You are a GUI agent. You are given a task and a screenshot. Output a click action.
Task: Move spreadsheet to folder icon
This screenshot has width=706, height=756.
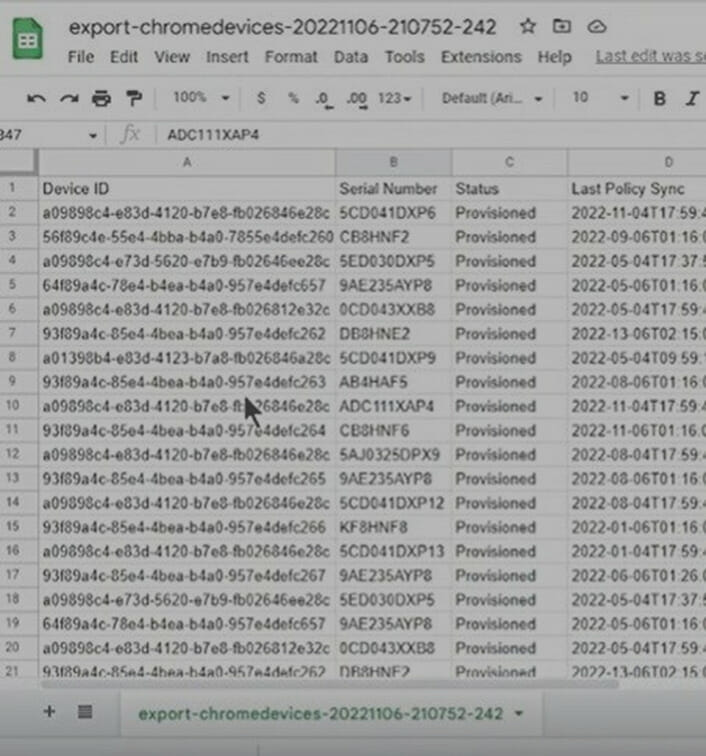562,26
